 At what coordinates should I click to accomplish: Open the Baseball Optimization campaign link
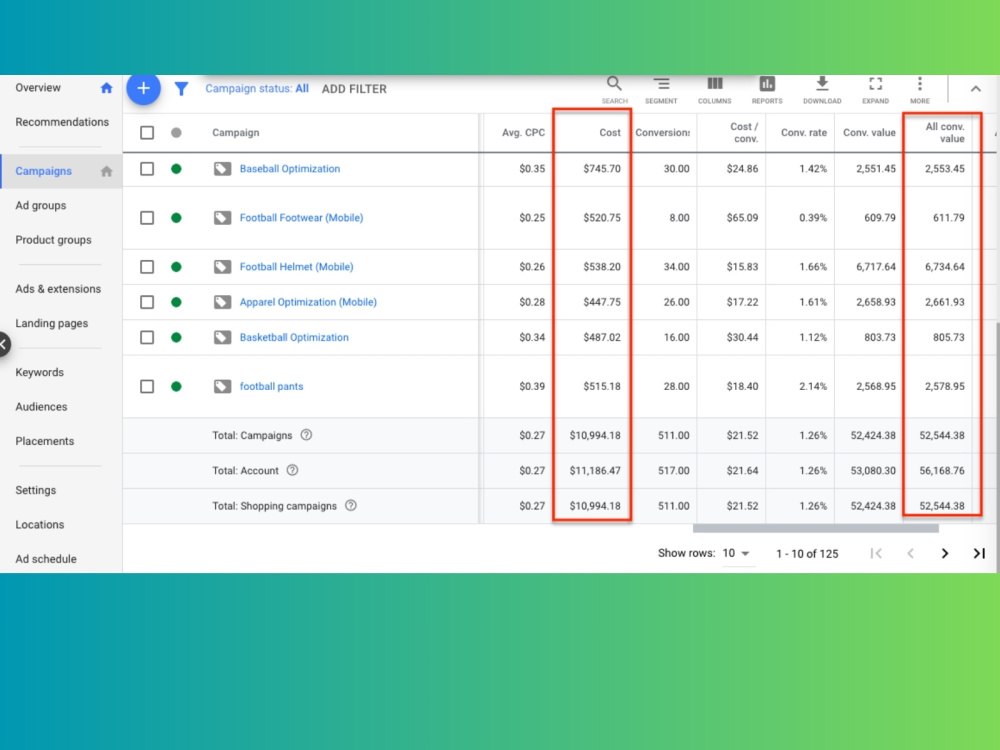tap(290, 169)
